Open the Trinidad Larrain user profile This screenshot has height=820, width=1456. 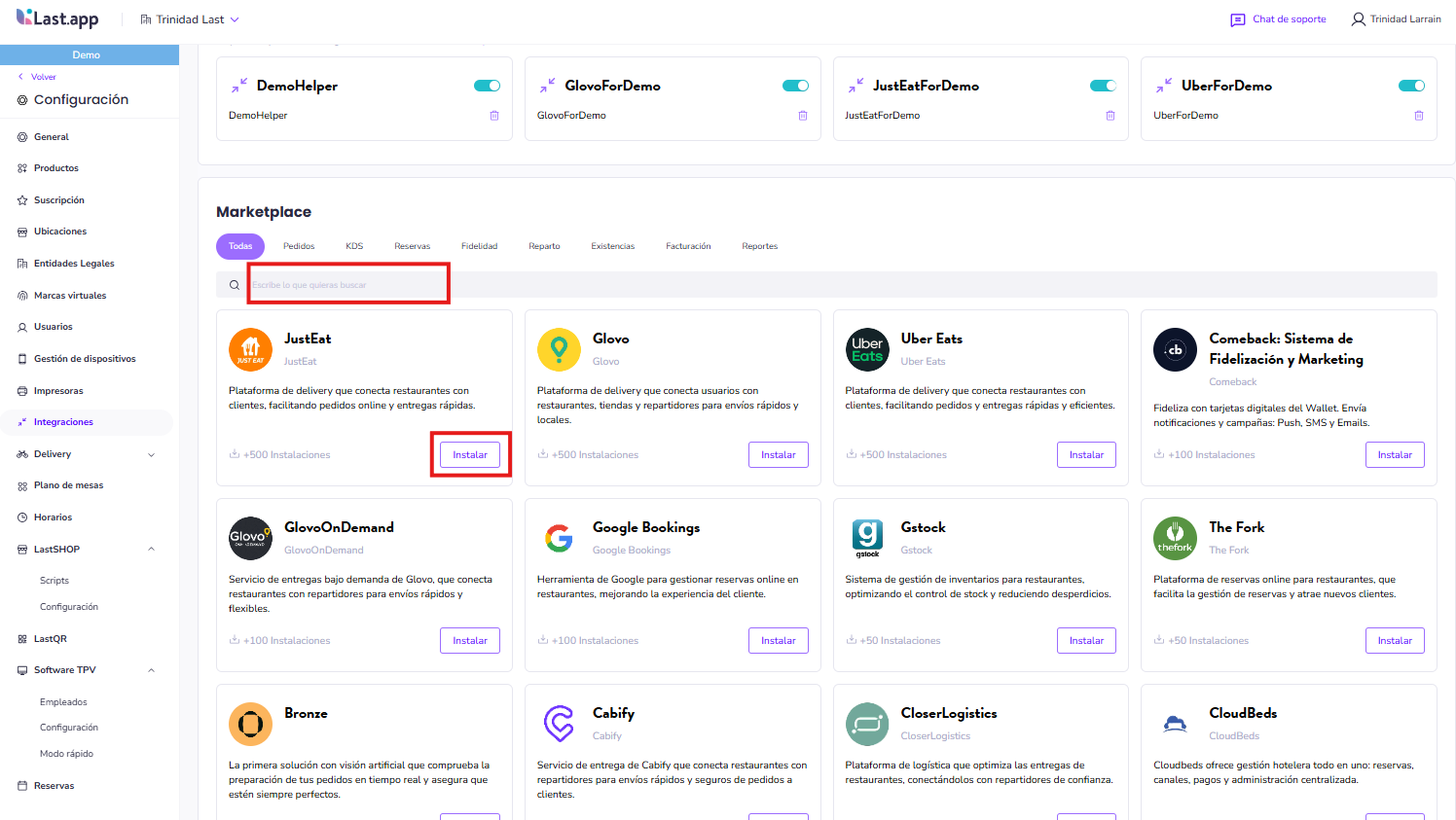pyautogui.click(x=1396, y=19)
